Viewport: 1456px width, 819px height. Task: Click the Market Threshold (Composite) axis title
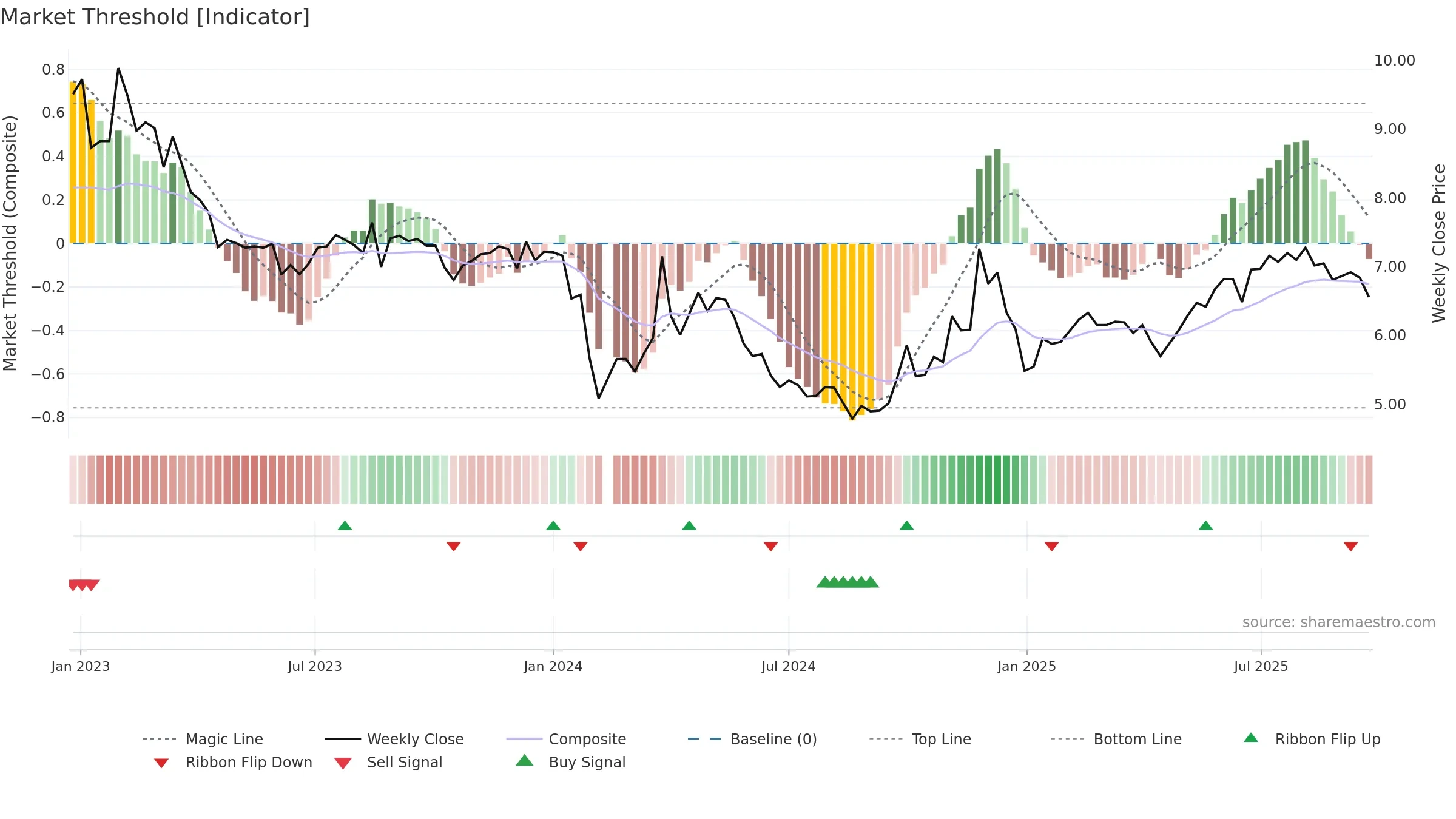pos(10,243)
